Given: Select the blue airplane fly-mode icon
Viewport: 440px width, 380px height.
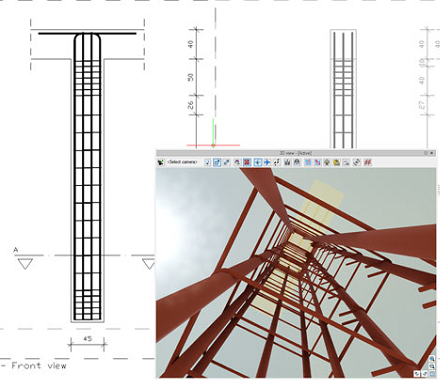Looking at the screenshot, I should pyautogui.click(x=267, y=162).
